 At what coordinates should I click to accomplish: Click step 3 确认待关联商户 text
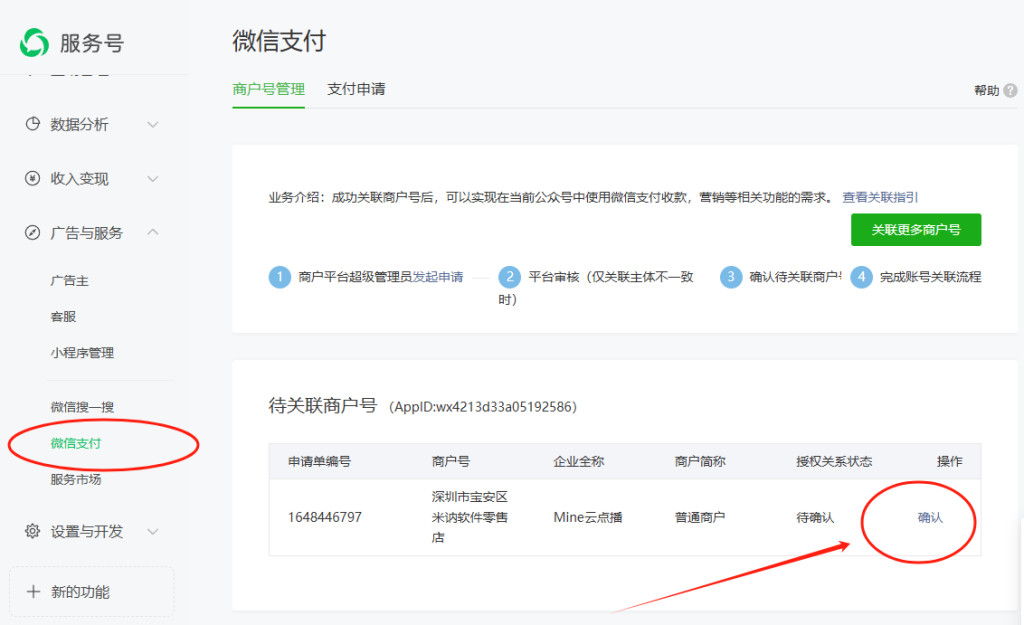click(795, 277)
